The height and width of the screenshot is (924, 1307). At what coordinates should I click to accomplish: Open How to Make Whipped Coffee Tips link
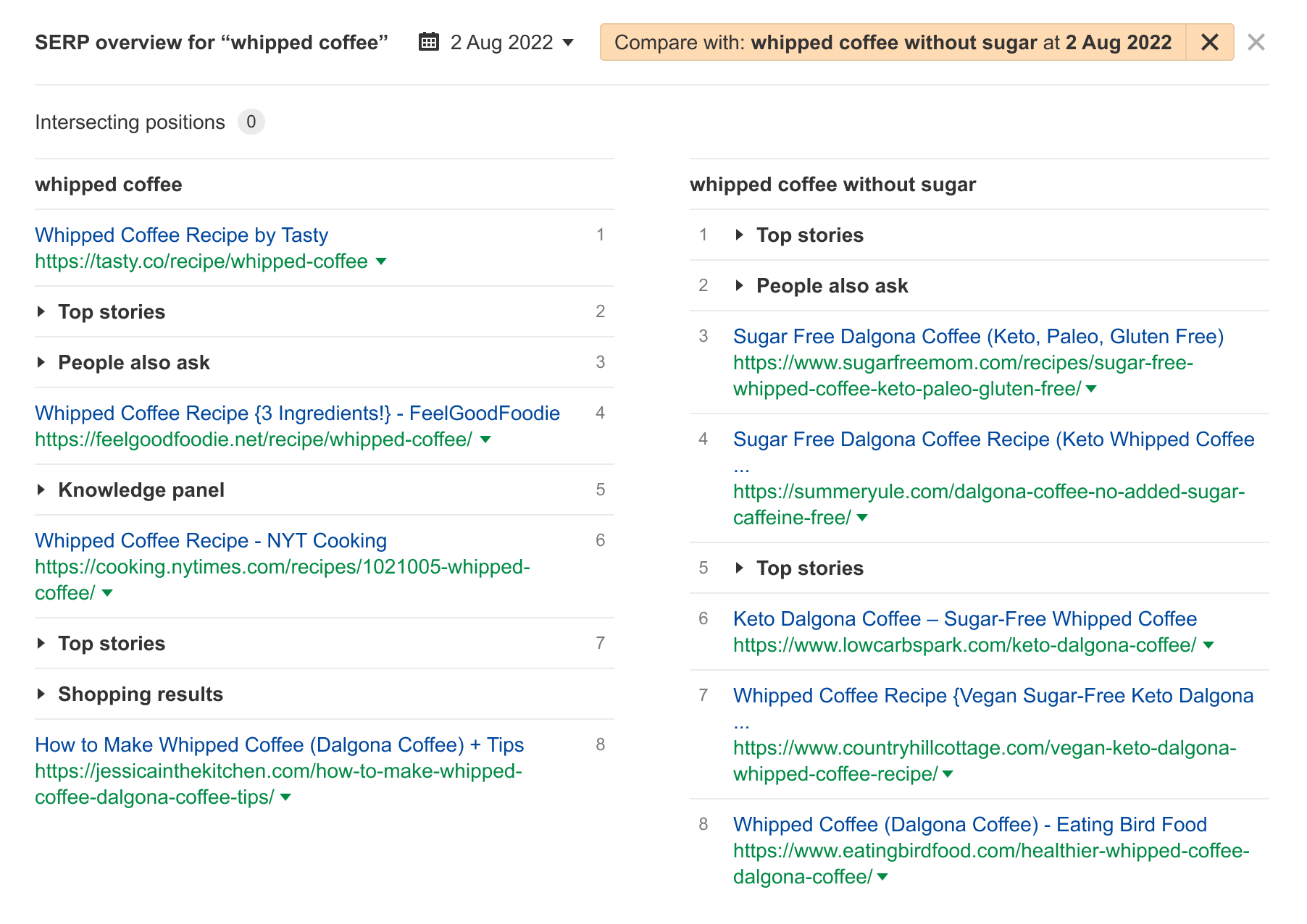[280, 744]
